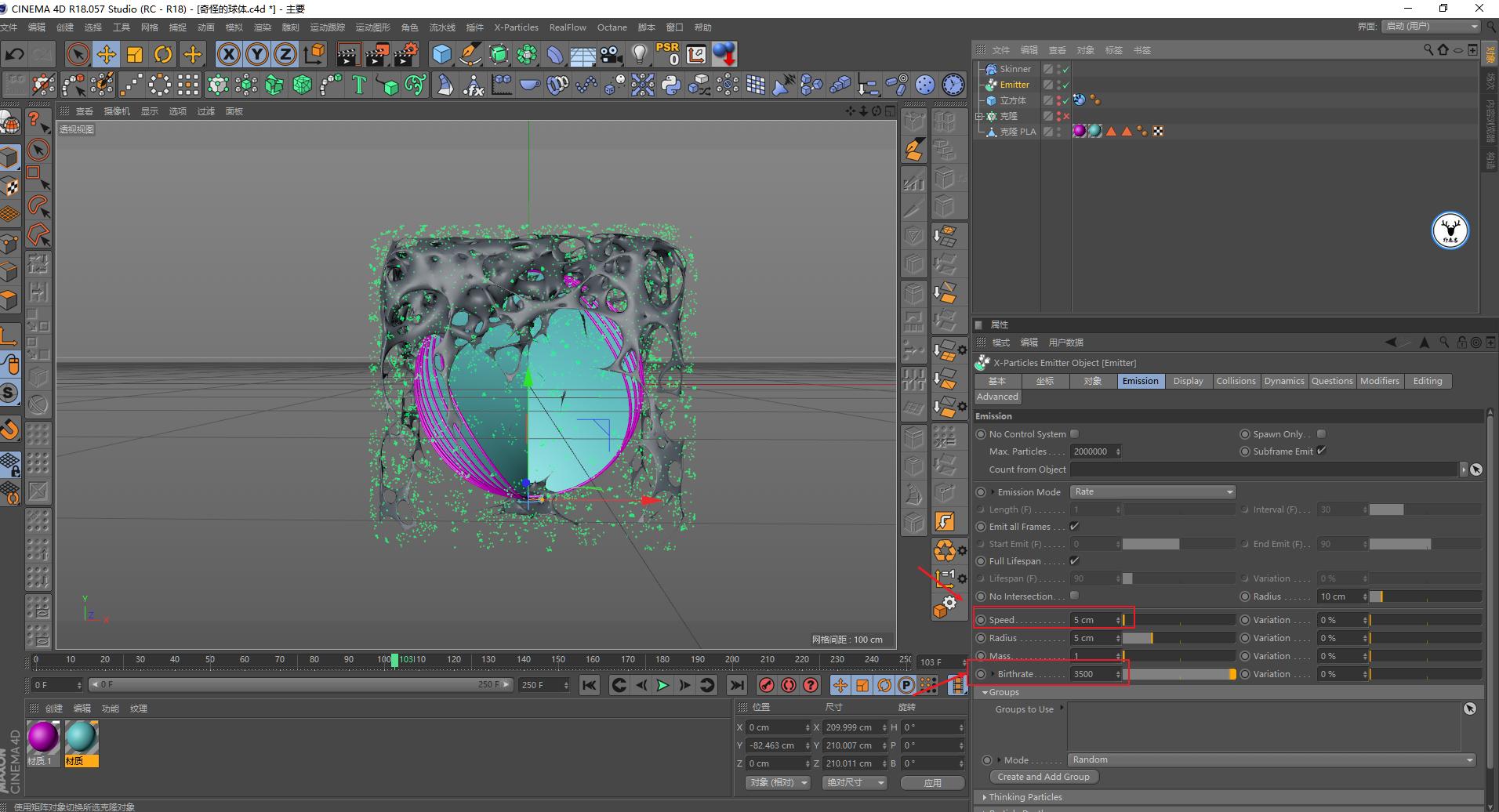Uncheck Emit all Frames option
The height and width of the screenshot is (812, 1499).
click(1074, 526)
